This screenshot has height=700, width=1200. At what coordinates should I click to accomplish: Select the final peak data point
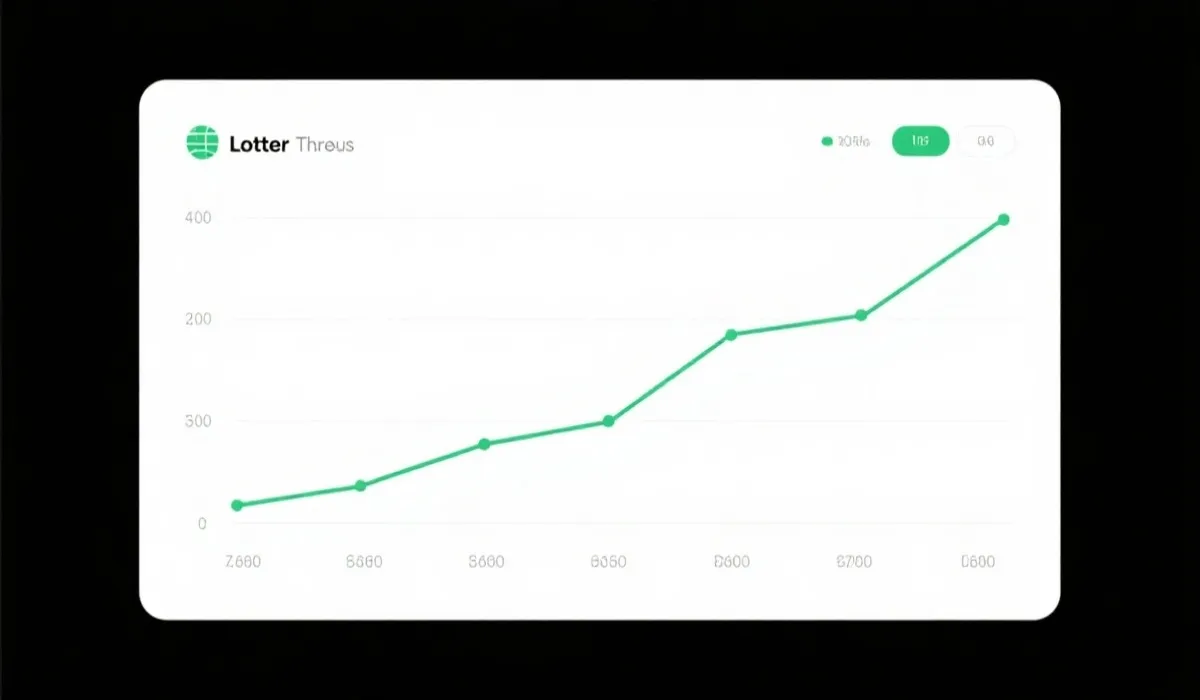pyautogui.click(x=1003, y=220)
